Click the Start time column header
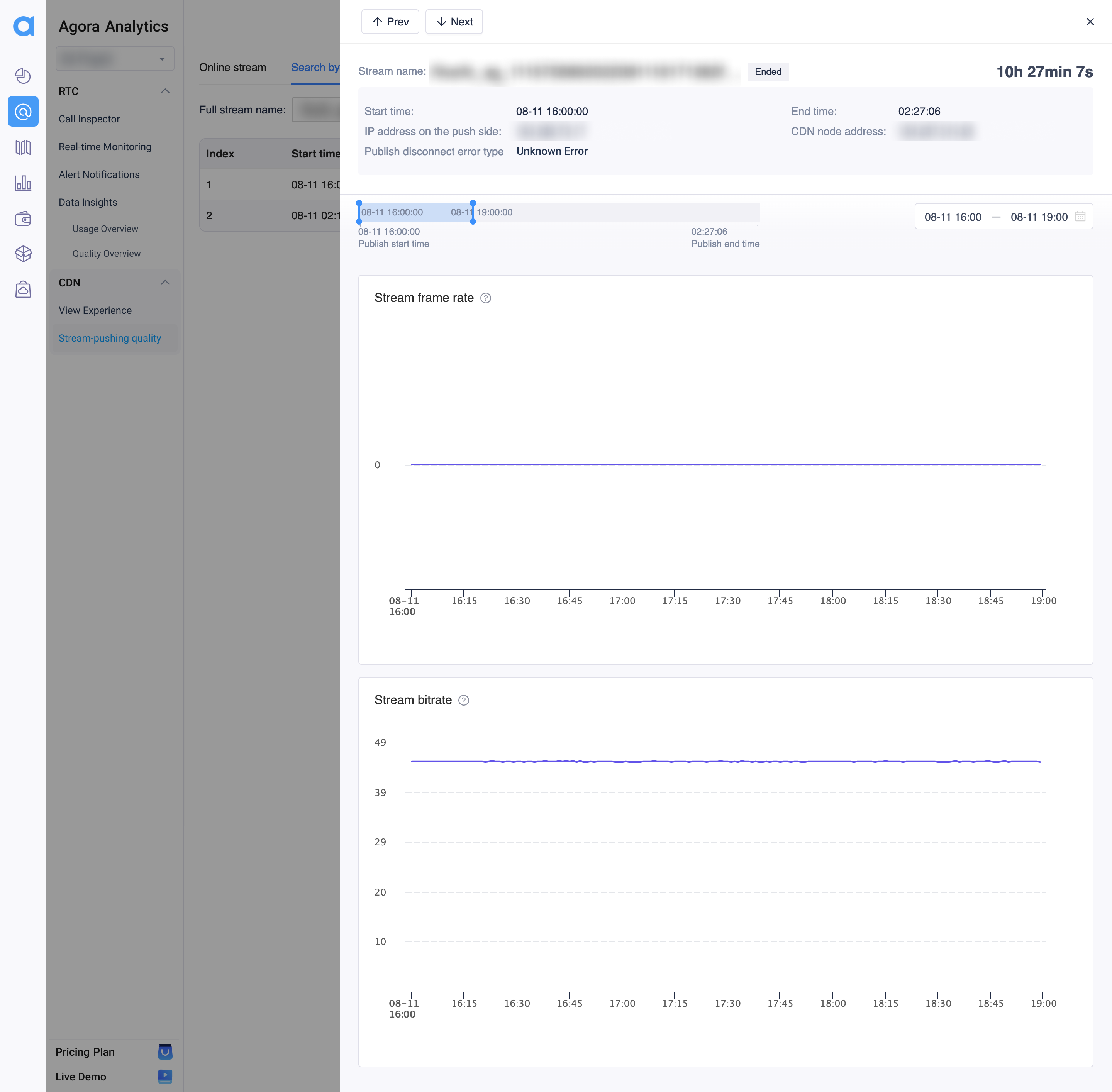This screenshot has height=1092, width=1112. click(315, 154)
